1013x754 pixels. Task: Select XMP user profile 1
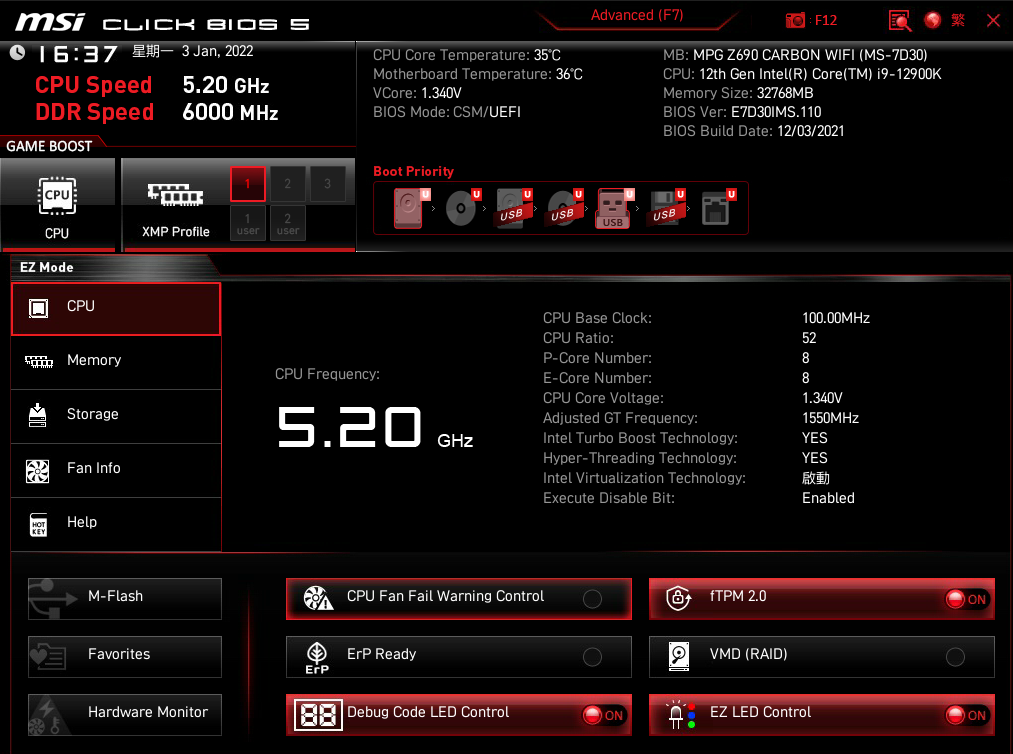tap(247, 224)
